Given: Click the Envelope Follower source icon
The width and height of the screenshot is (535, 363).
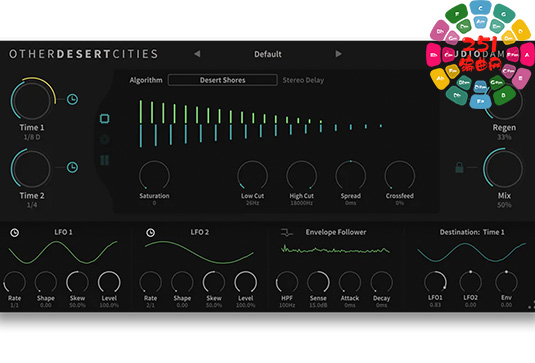Looking at the screenshot, I should point(287,233).
